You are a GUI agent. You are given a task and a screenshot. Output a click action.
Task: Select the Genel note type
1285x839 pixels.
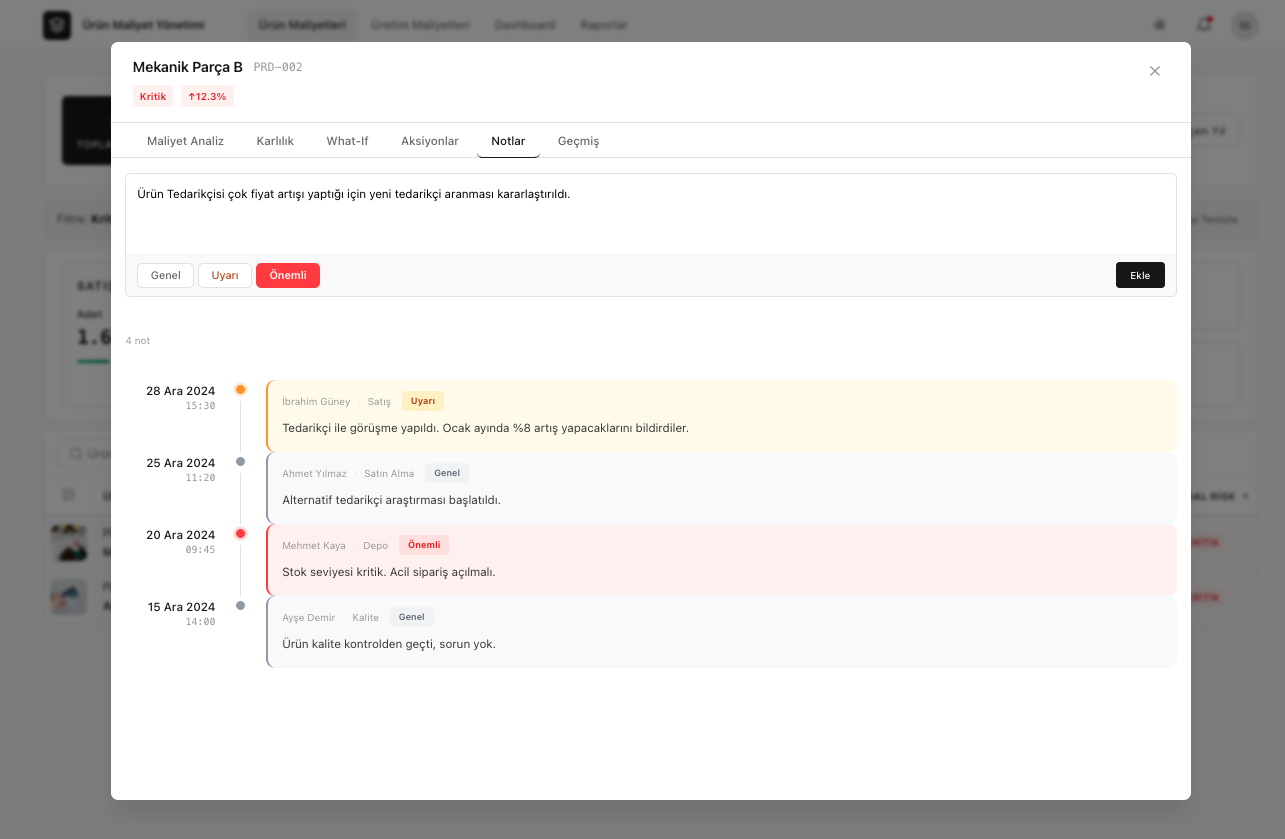coord(165,276)
